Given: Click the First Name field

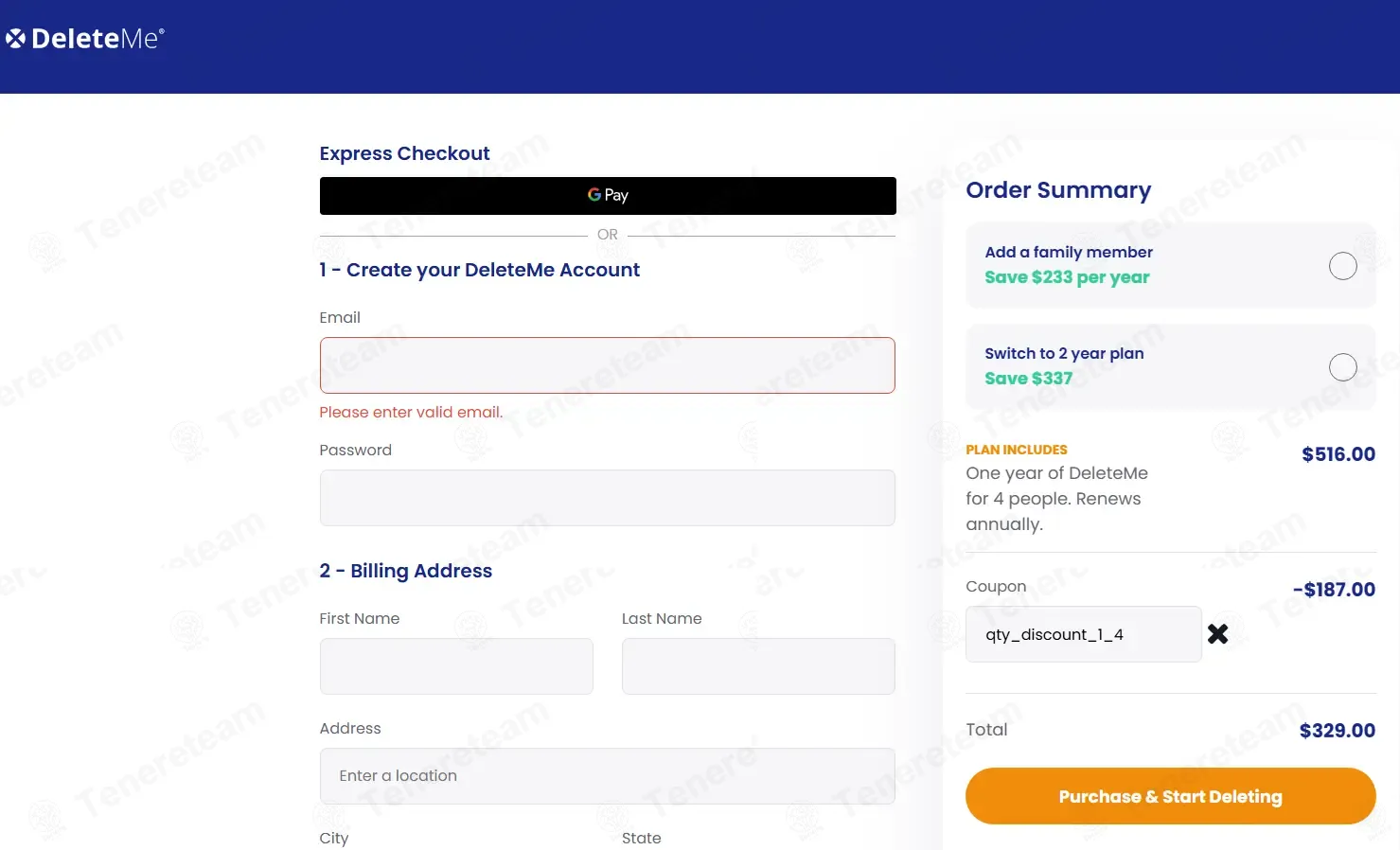Looking at the screenshot, I should click(x=456, y=666).
